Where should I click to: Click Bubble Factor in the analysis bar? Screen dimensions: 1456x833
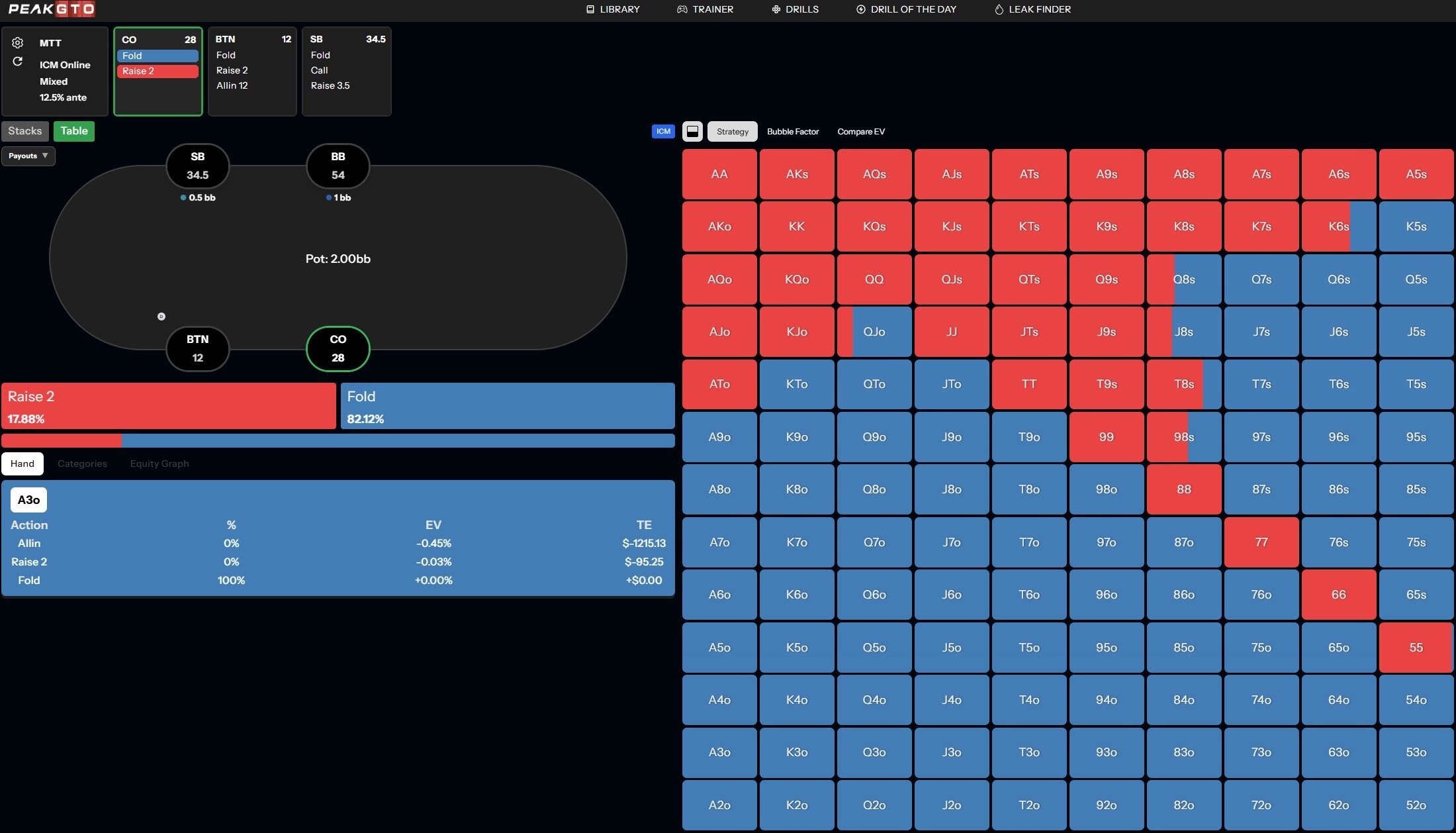[x=793, y=131]
